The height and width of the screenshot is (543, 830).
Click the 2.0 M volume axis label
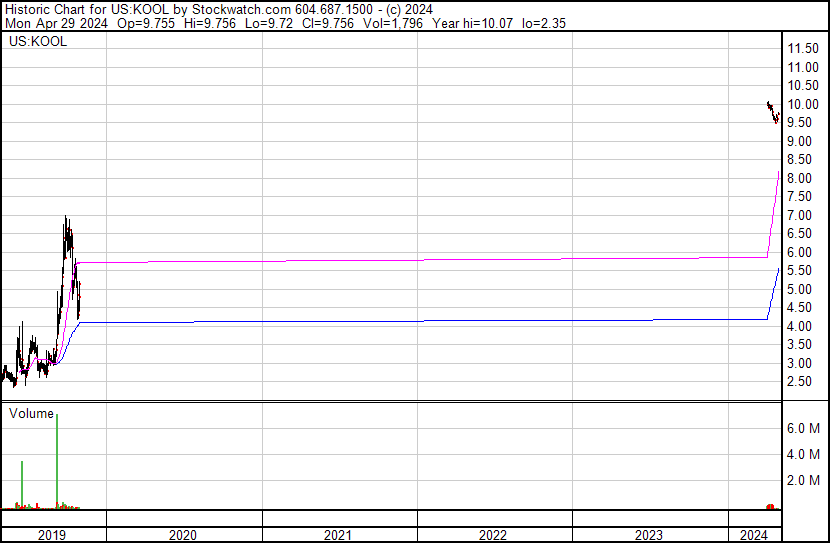click(805, 480)
